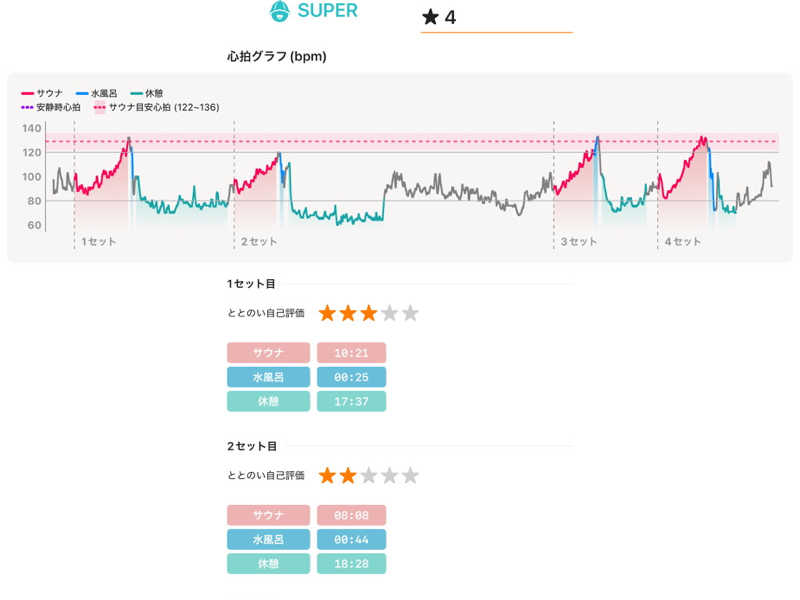This screenshot has height=600, width=800.
Task: Toggle 安静時心拍 legend entry
Action: [x=51, y=107]
